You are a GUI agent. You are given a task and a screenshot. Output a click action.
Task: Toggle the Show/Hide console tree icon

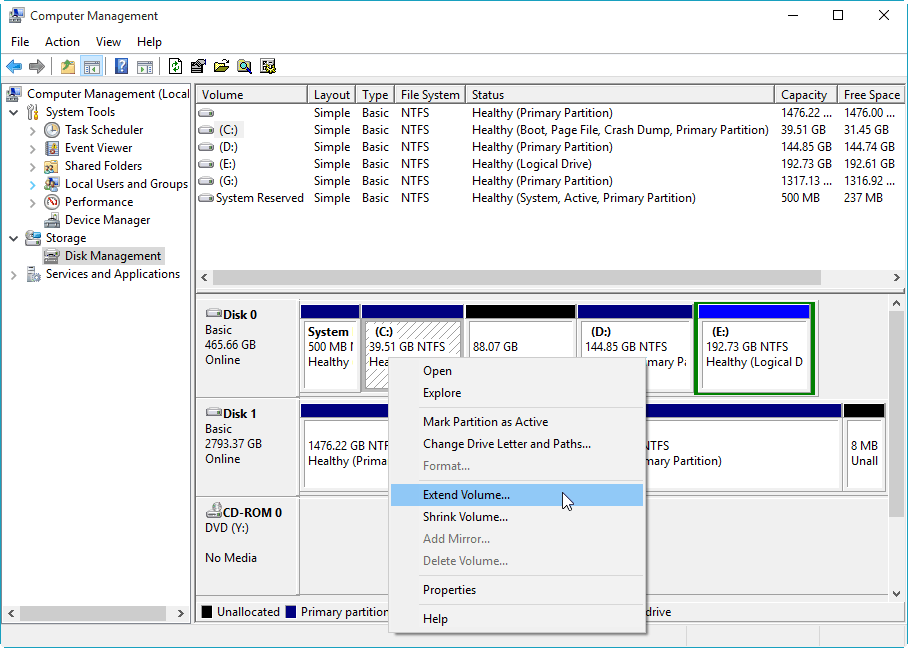click(91, 66)
